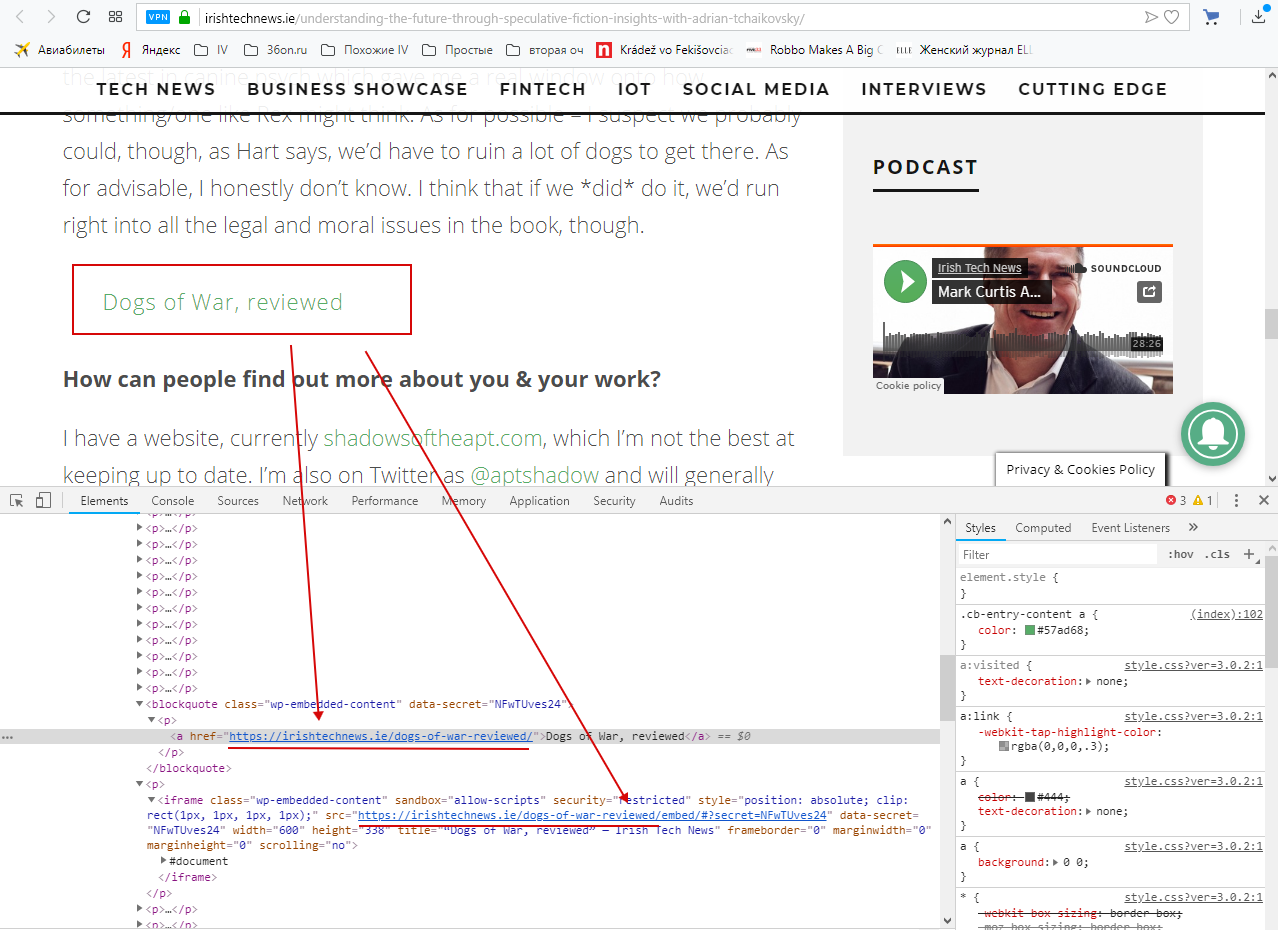The width and height of the screenshot is (1278, 930).
Task: Switch to the Sources tab
Action: (x=238, y=501)
